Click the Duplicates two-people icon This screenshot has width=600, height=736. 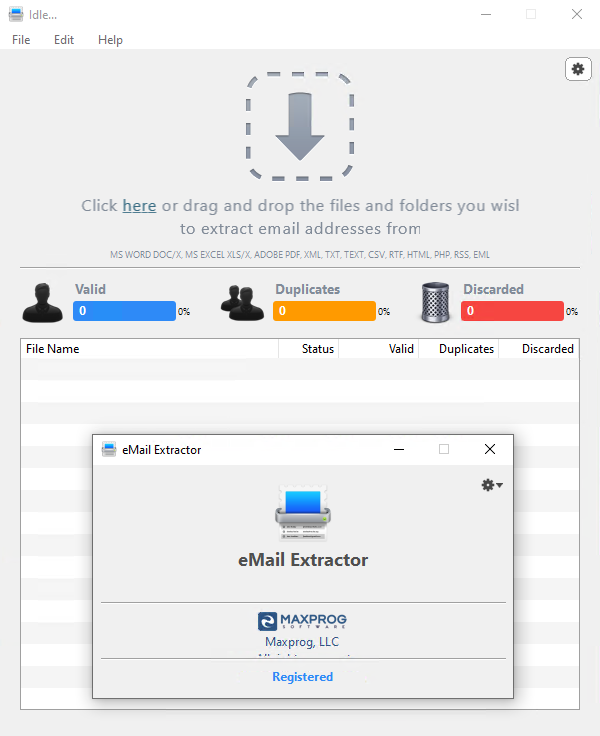pyautogui.click(x=242, y=303)
